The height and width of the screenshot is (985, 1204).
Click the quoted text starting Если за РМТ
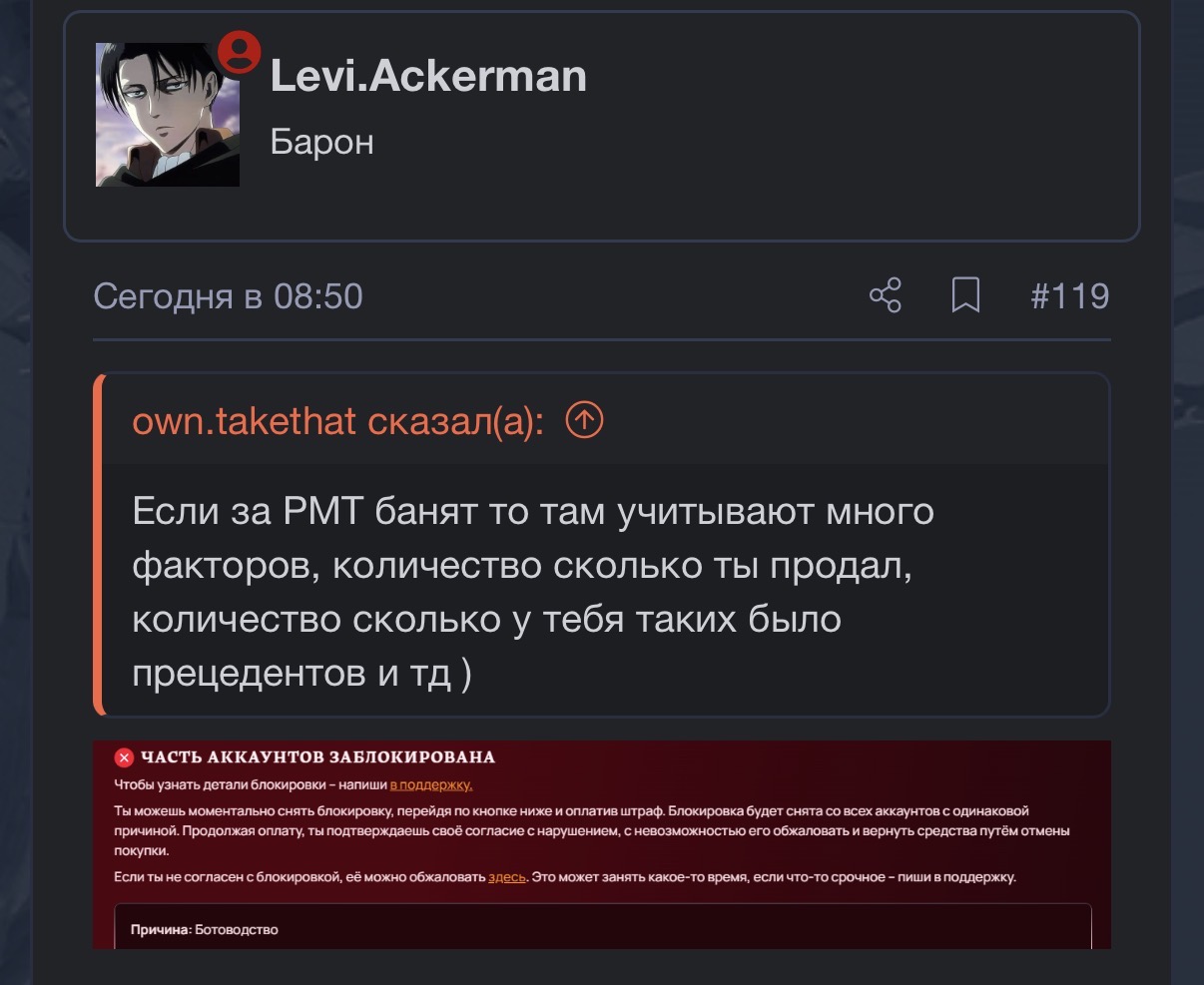coord(533,593)
